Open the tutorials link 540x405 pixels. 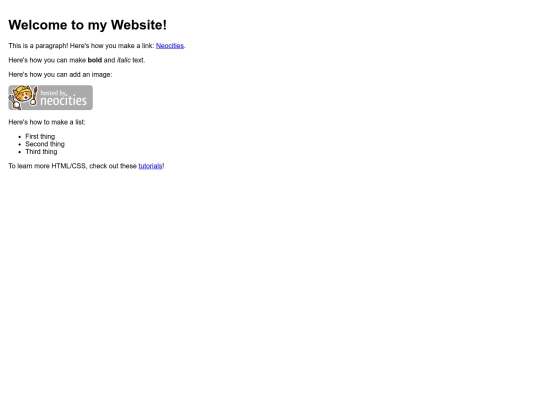[x=150, y=166]
